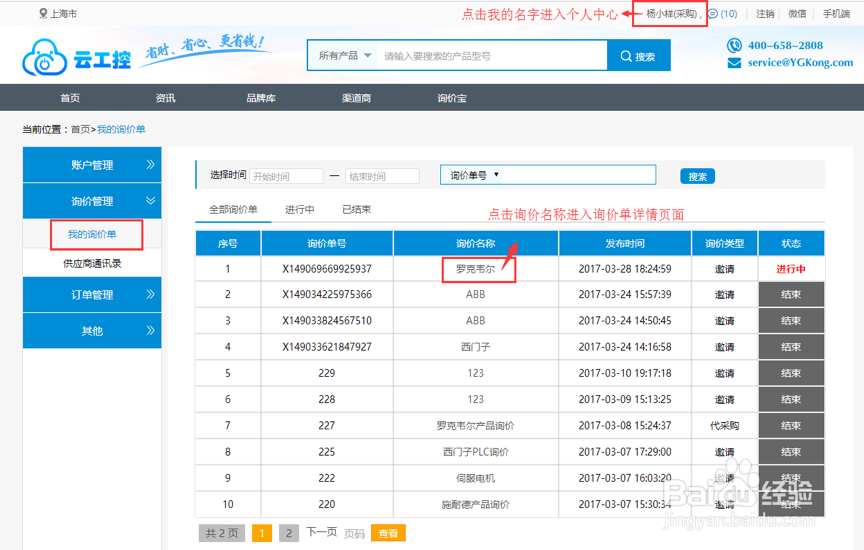The height and width of the screenshot is (550, 864).
Task: Click the 我的询价单 breadcrumb link
Action: click(x=121, y=130)
